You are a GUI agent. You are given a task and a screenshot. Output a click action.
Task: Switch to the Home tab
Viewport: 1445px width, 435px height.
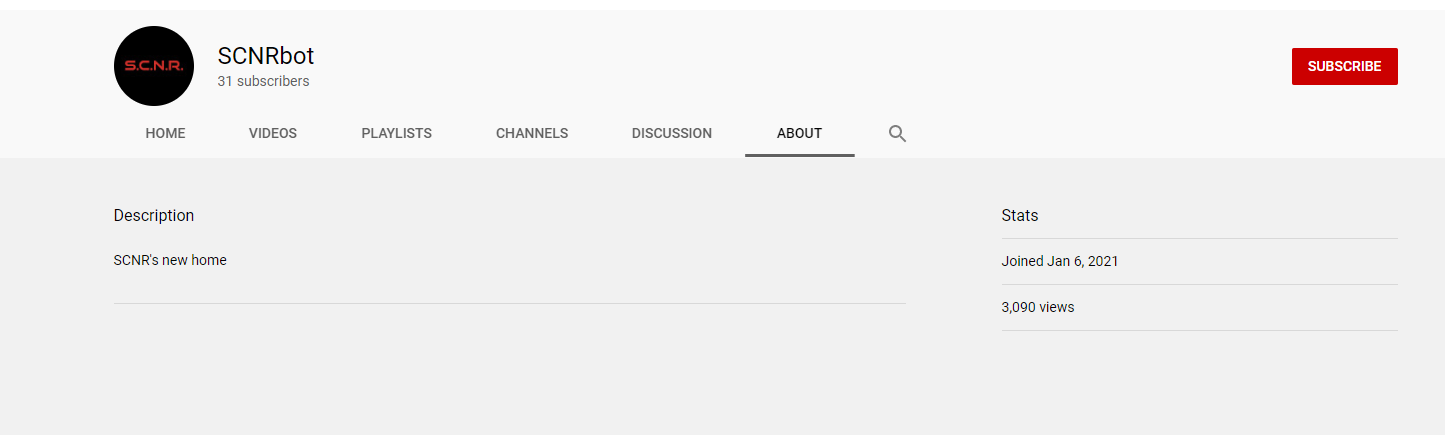pos(165,133)
